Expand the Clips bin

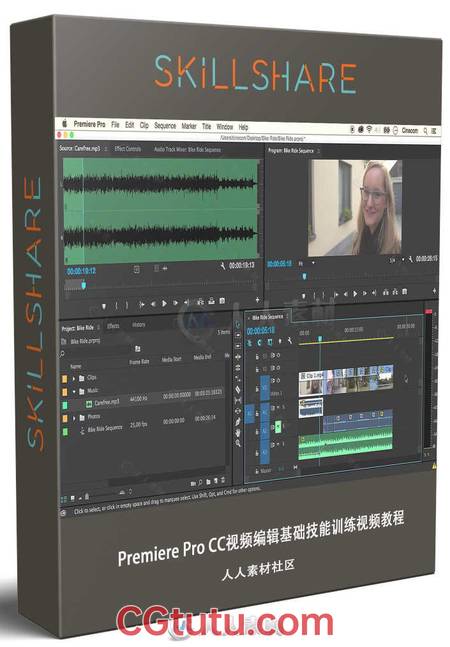tap(74, 378)
